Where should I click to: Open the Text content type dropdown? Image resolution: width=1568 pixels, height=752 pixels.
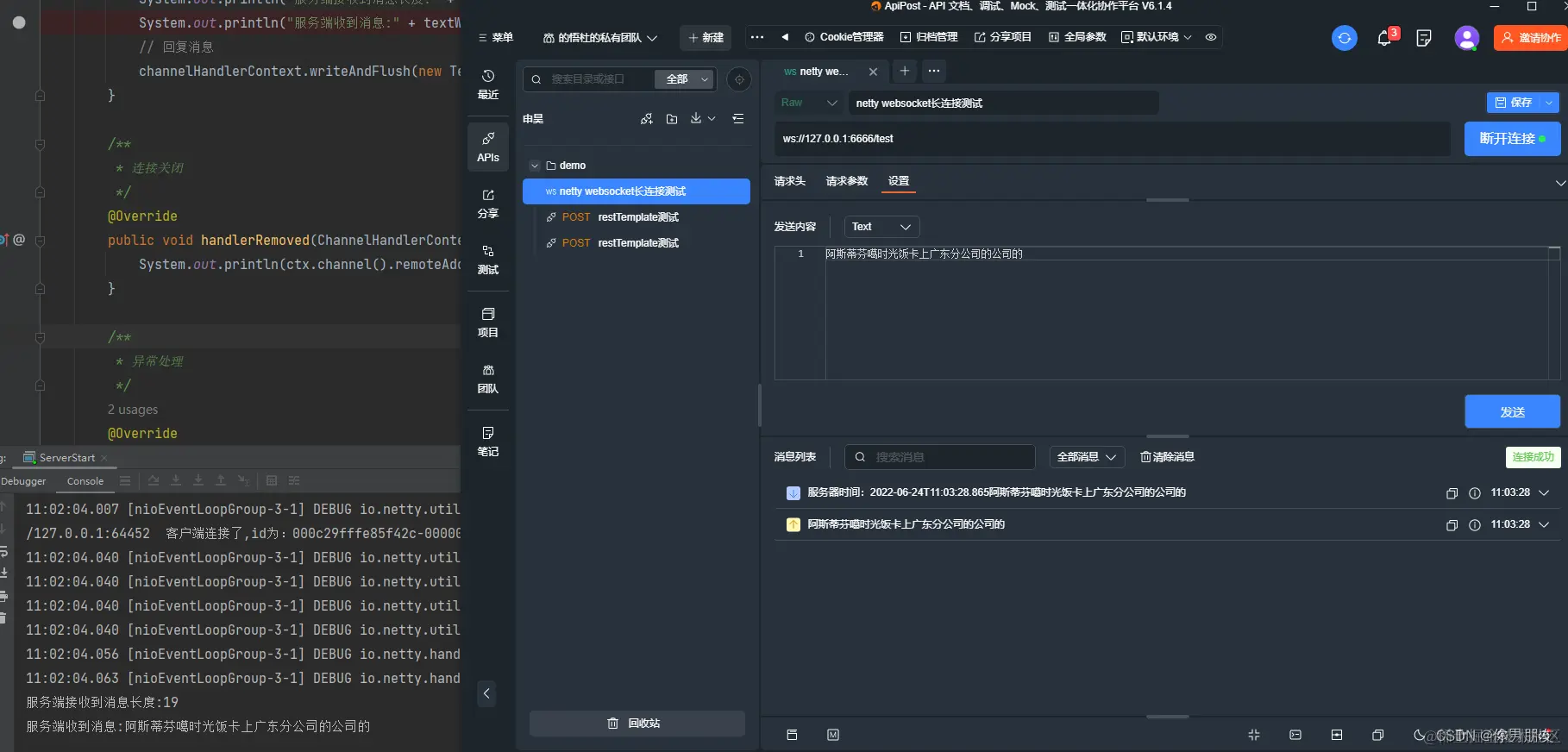click(881, 227)
